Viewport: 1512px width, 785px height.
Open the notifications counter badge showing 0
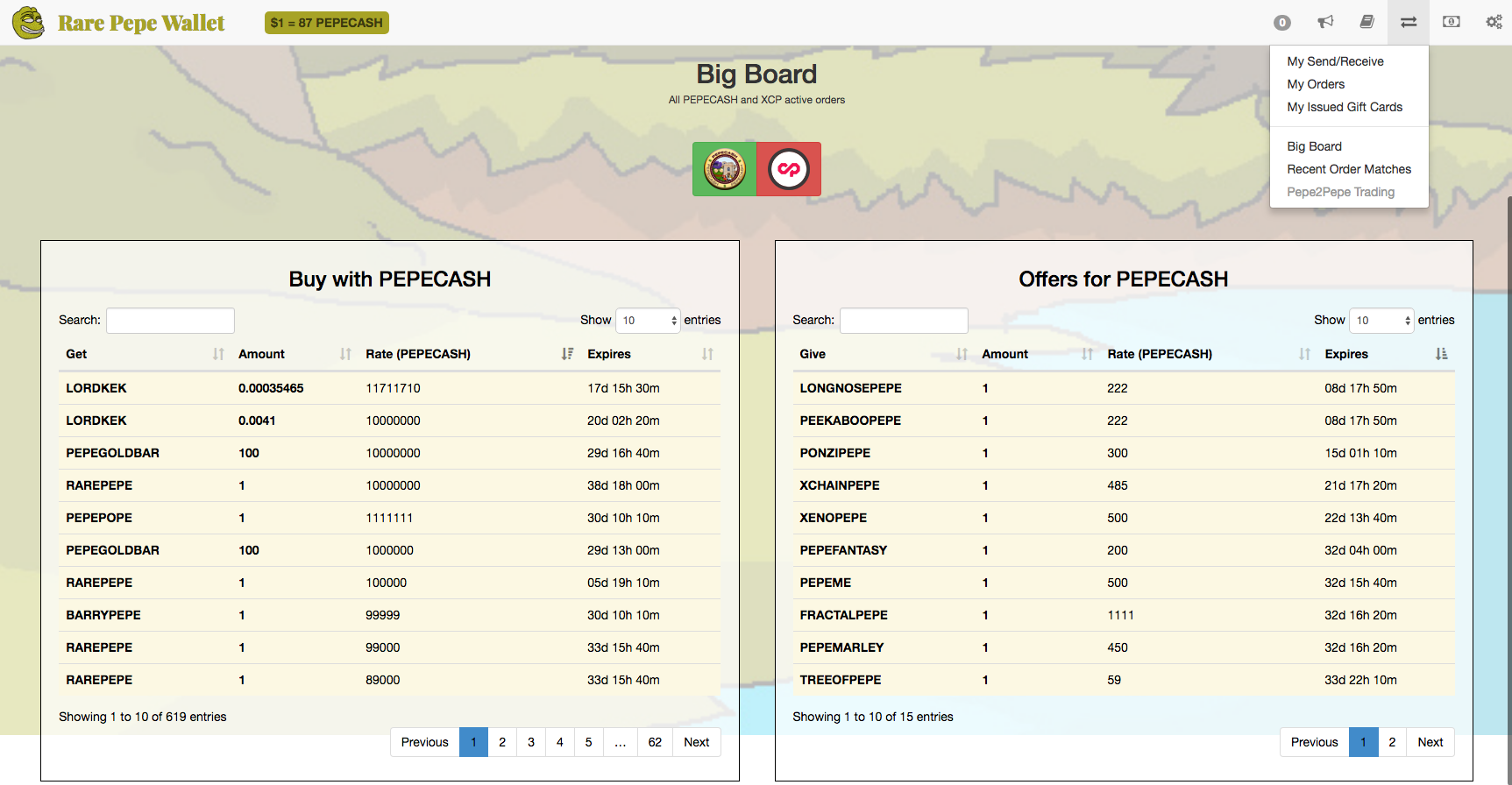click(1281, 23)
